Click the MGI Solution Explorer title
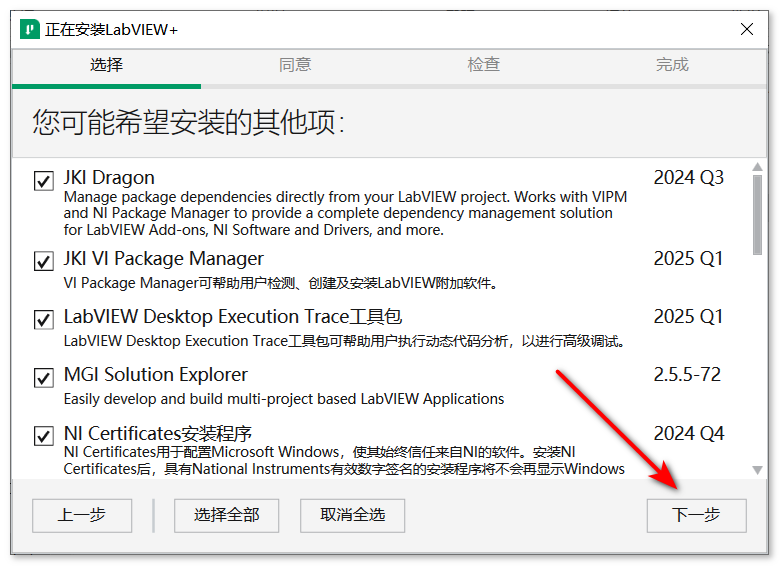This screenshot has width=780, height=566. 156,375
